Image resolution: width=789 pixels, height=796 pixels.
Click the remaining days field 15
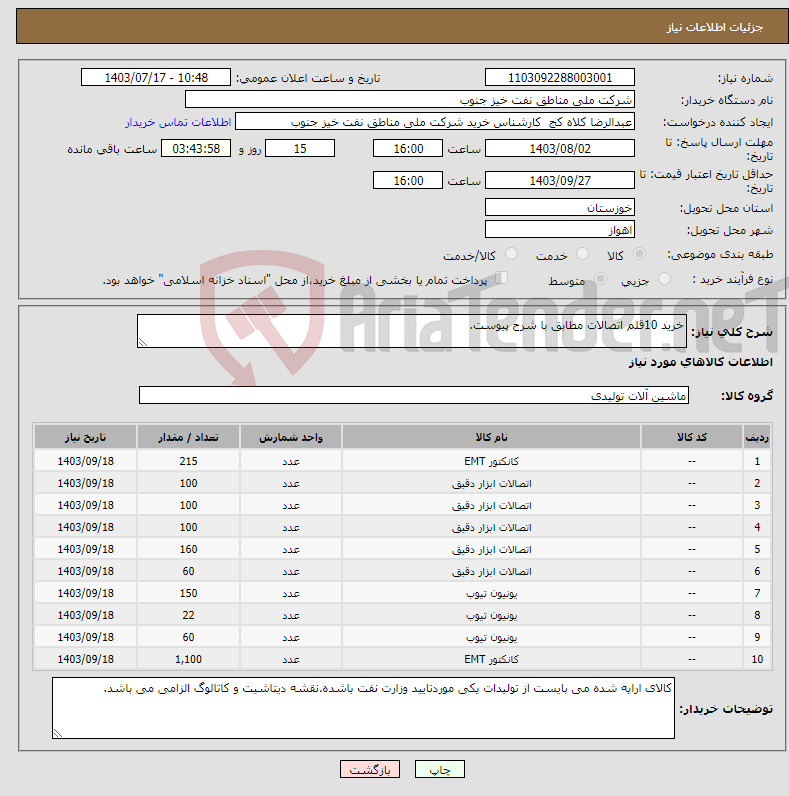[x=300, y=148]
